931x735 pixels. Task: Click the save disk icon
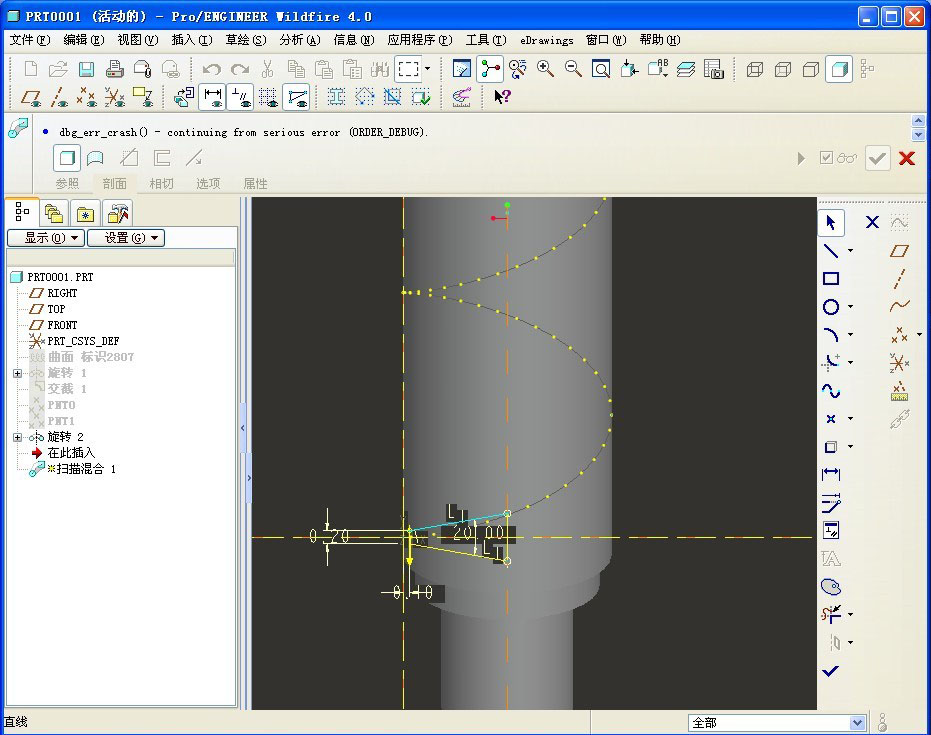(x=87, y=69)
